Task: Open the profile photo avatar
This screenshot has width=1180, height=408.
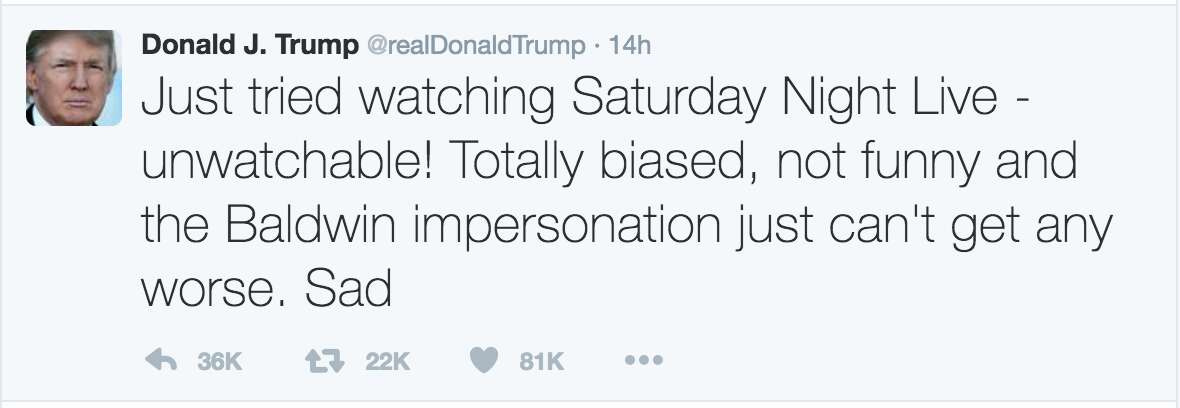Action: click(74, 78)
